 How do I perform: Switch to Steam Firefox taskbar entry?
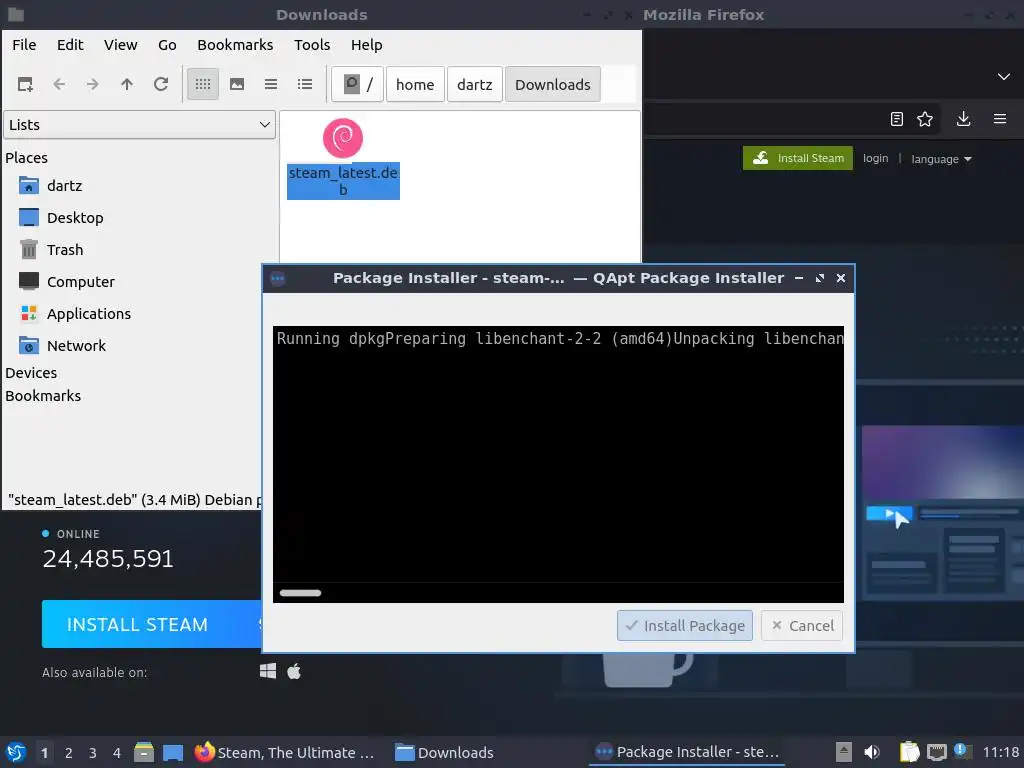tap(285, 752)
